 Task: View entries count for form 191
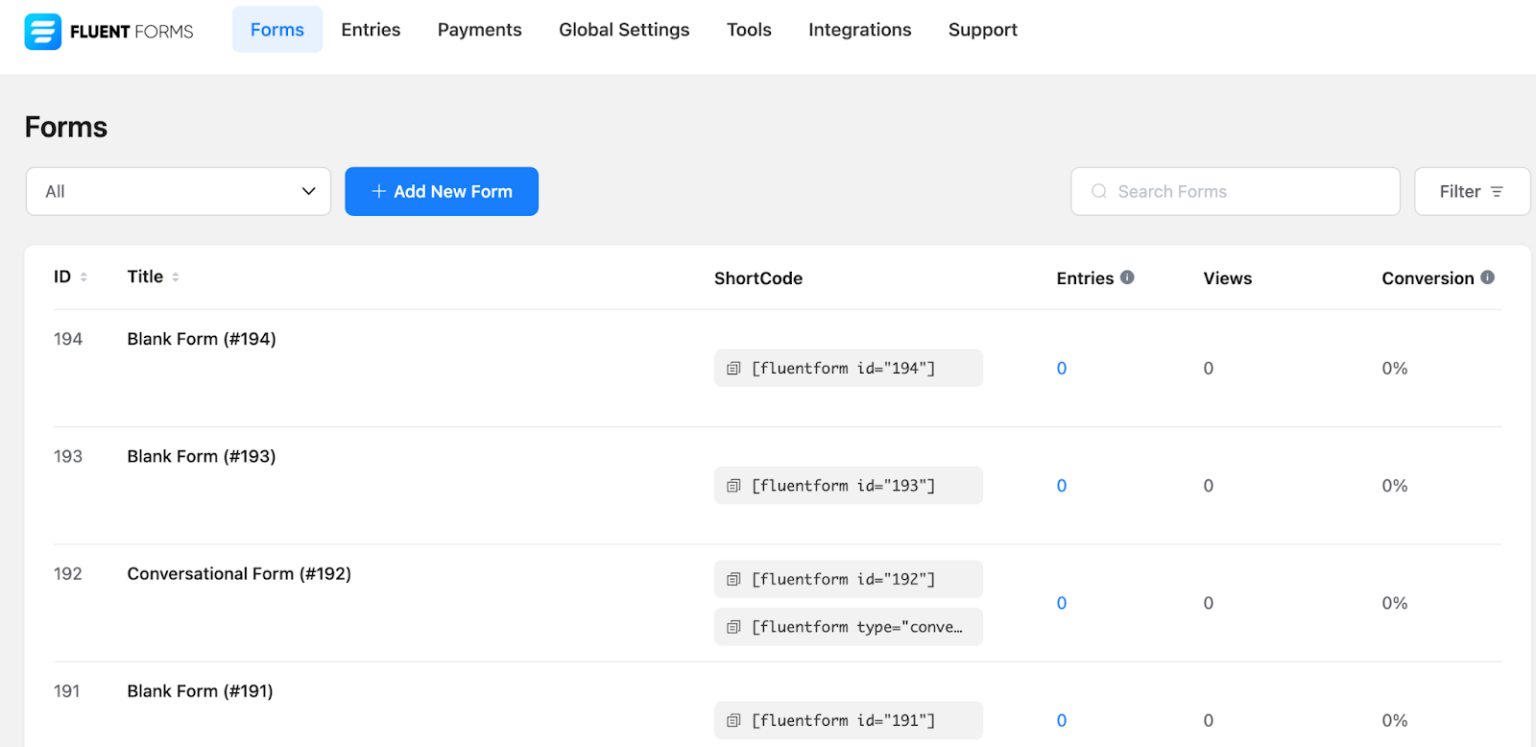pyautogui.click(x=1062, y=720)
